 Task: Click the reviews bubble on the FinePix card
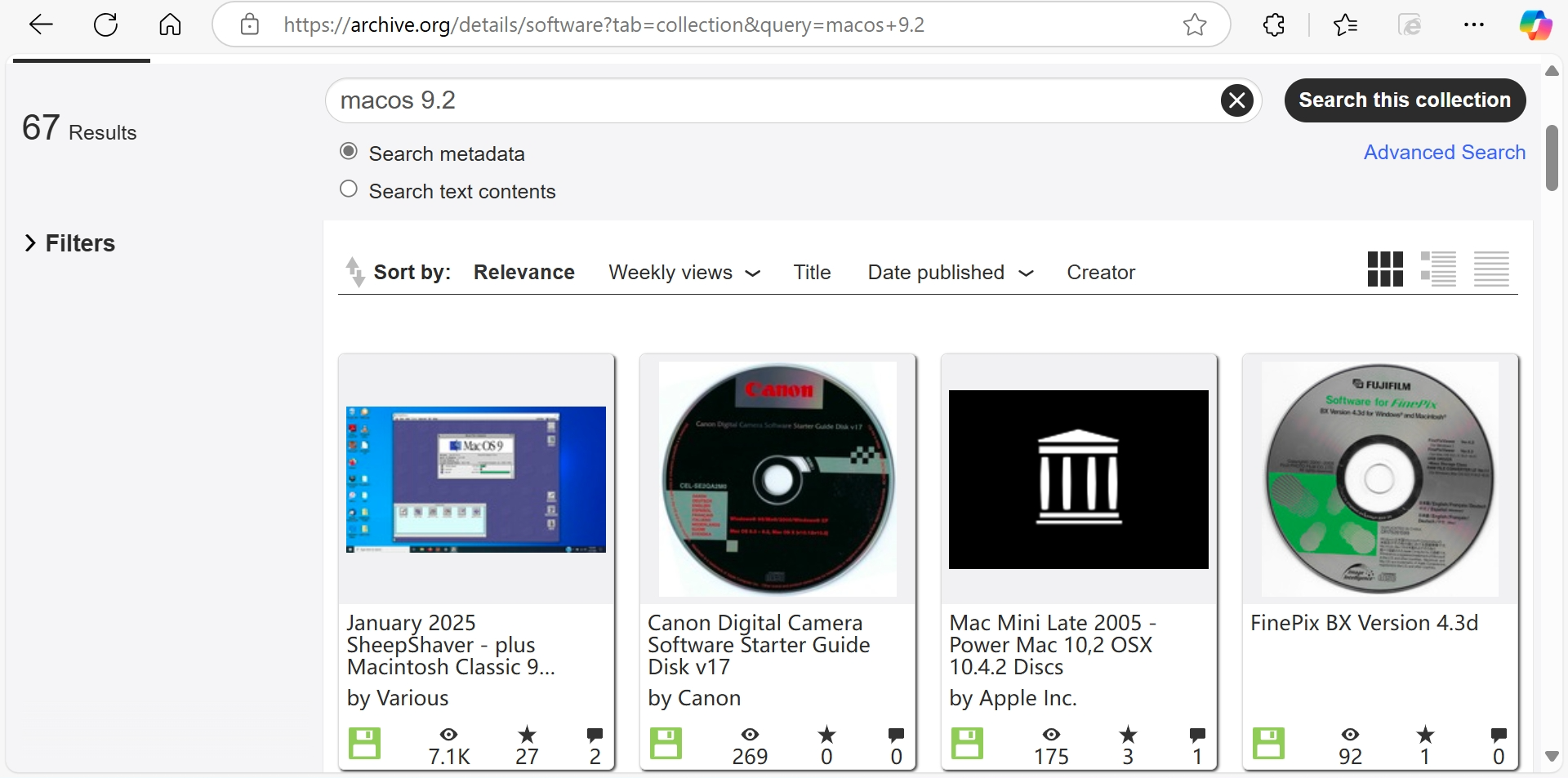click(x=1499, y=735)
